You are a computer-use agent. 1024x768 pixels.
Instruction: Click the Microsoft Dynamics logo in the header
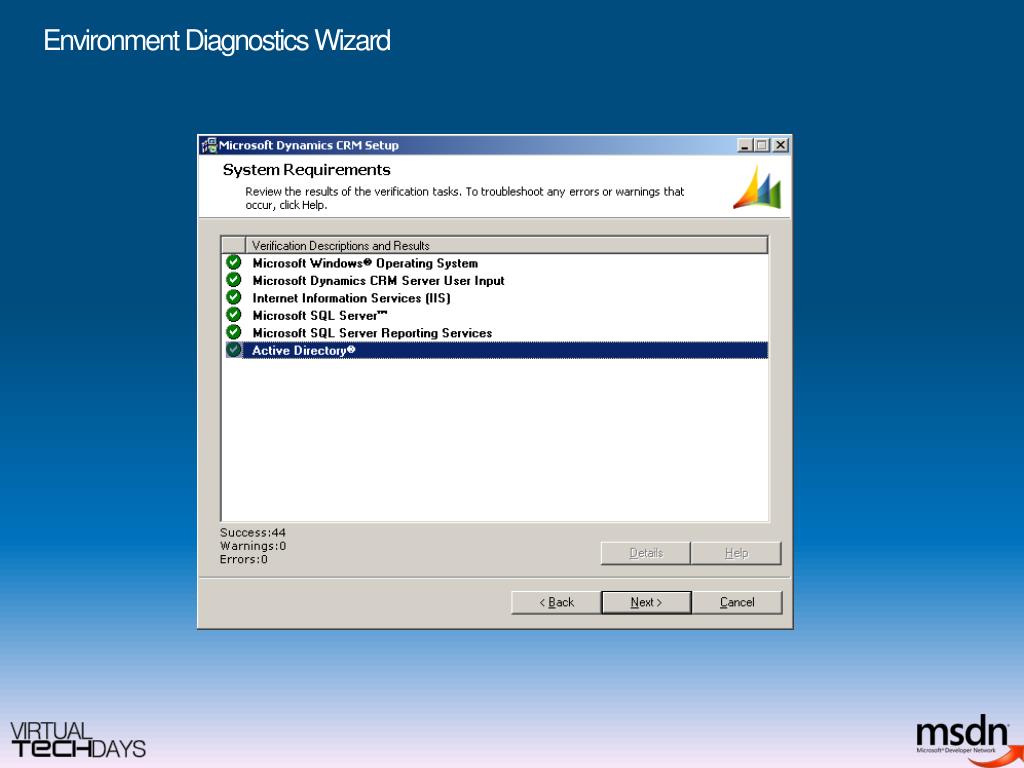tap(758, 187)
